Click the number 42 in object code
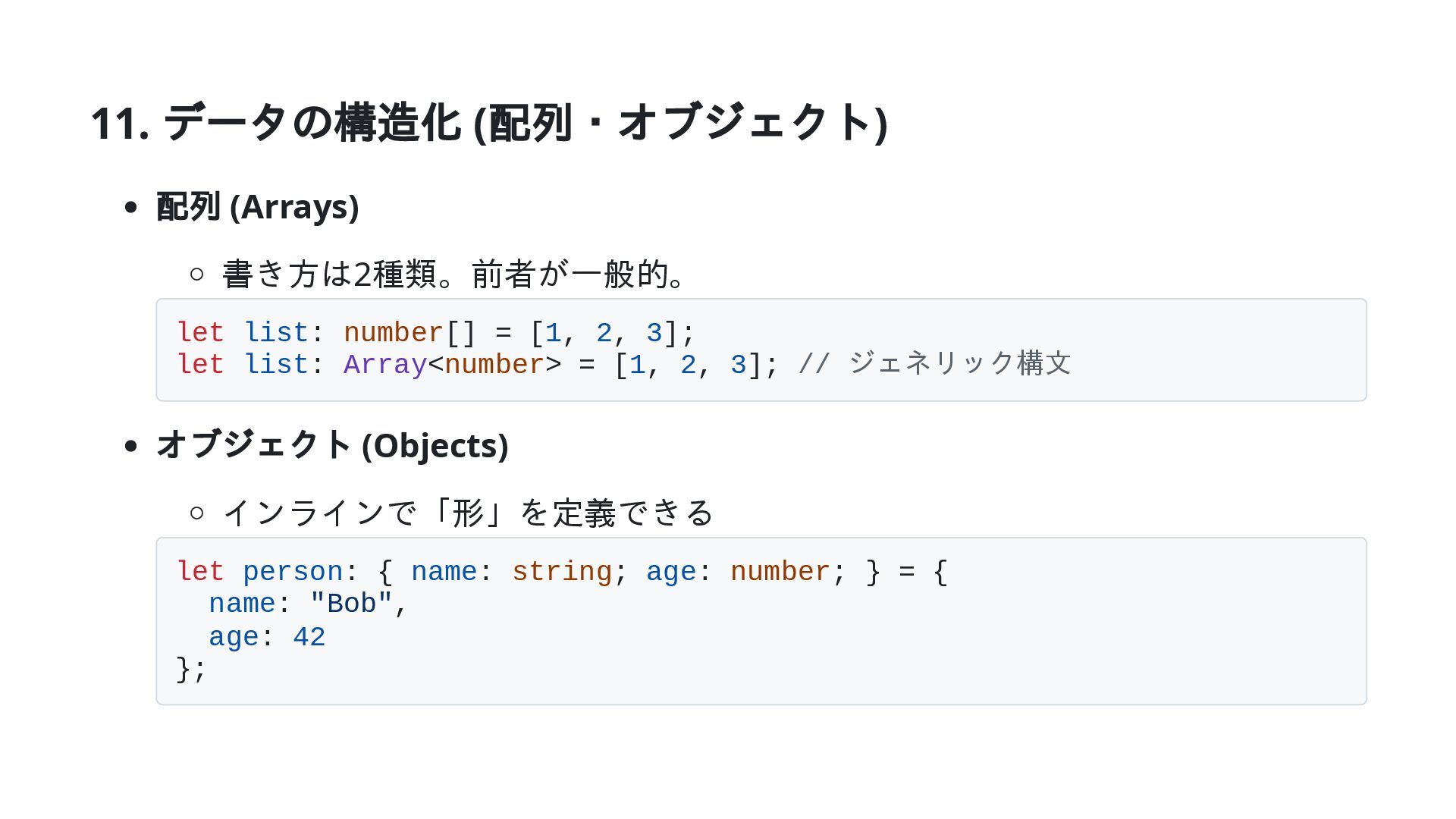 tap(309, 637)
